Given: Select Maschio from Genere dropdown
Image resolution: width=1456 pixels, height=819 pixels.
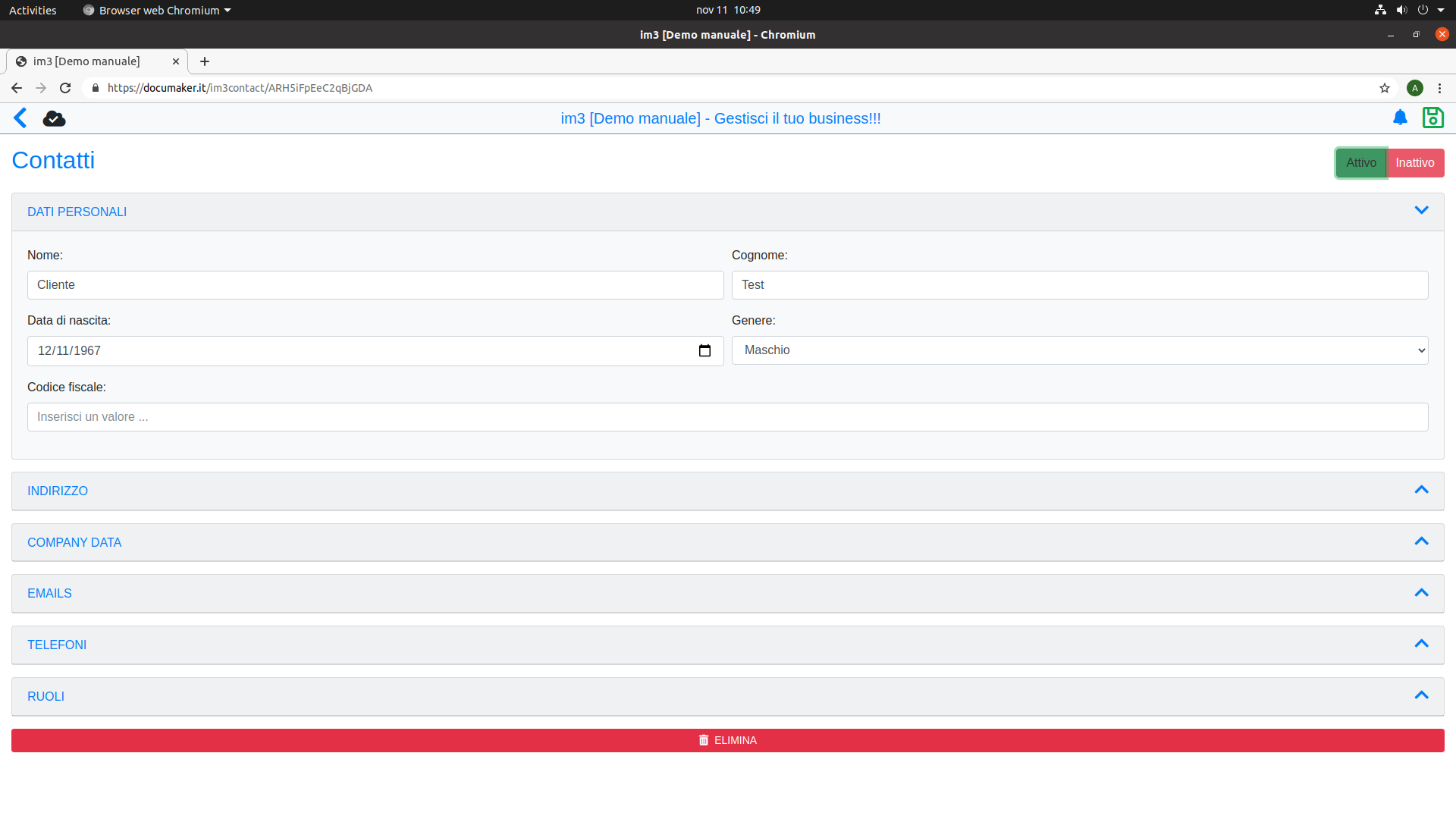Looking at the screenshot, I should pos(1080,350).
